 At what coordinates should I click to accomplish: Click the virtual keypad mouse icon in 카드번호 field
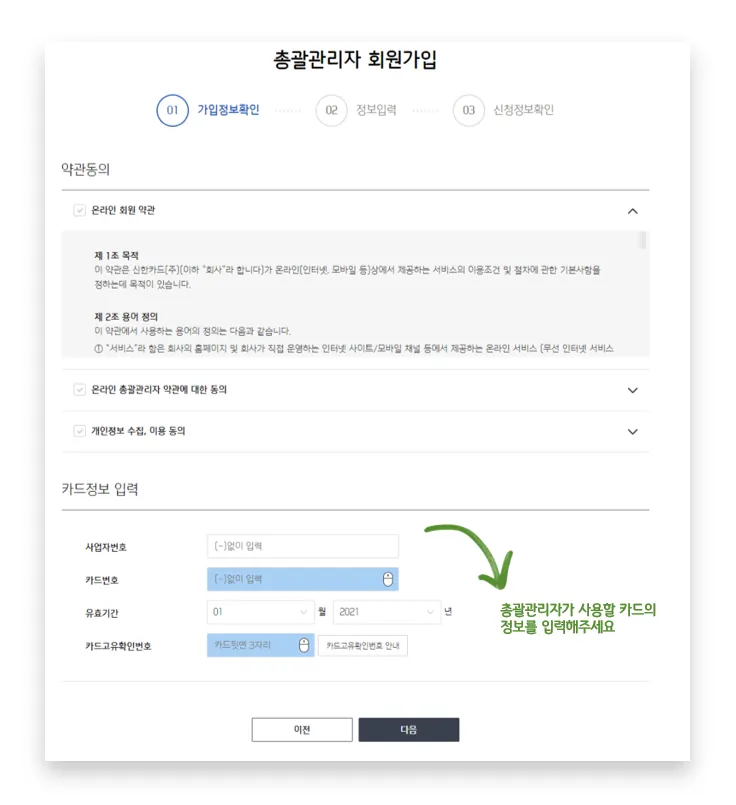coord(388,579)
